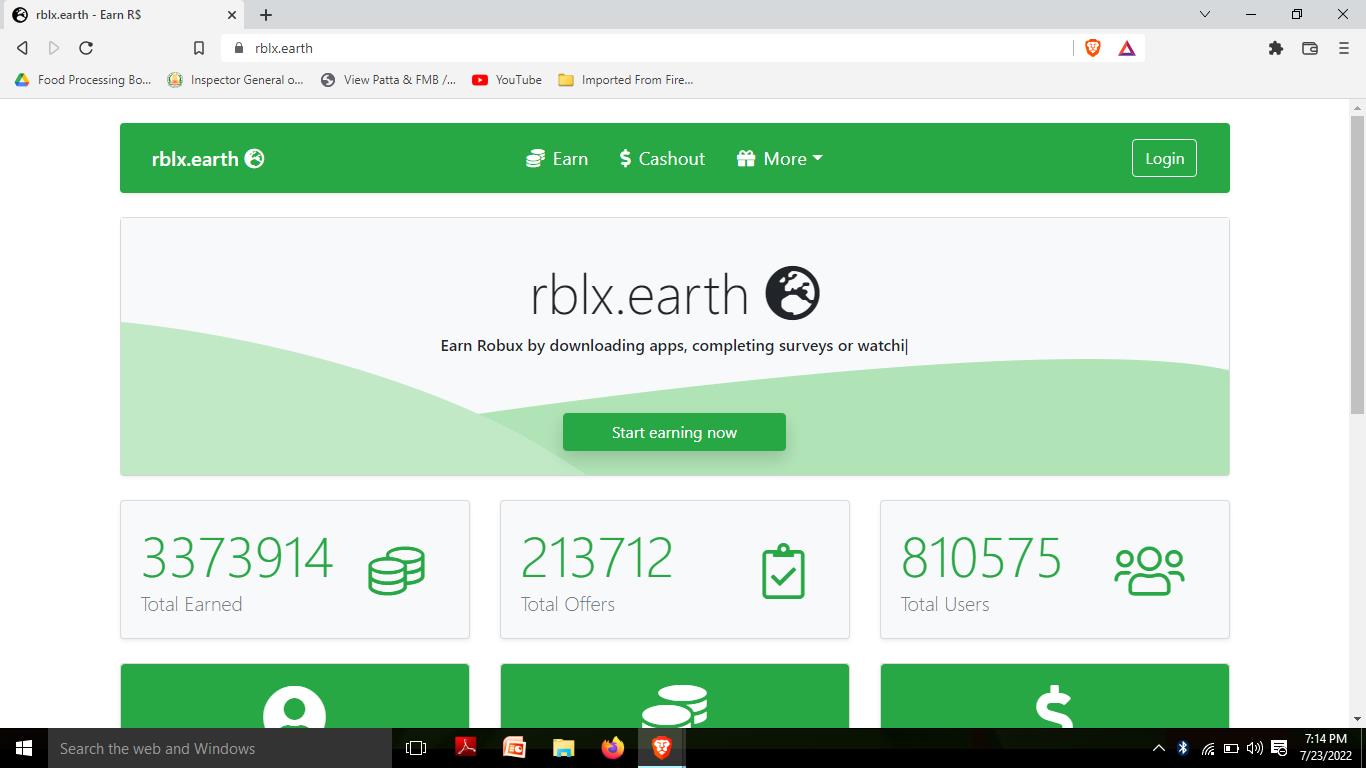Click the battery tray icon
The width and height of the screenshot is (1366, 768).
(x=1231, y=748)
